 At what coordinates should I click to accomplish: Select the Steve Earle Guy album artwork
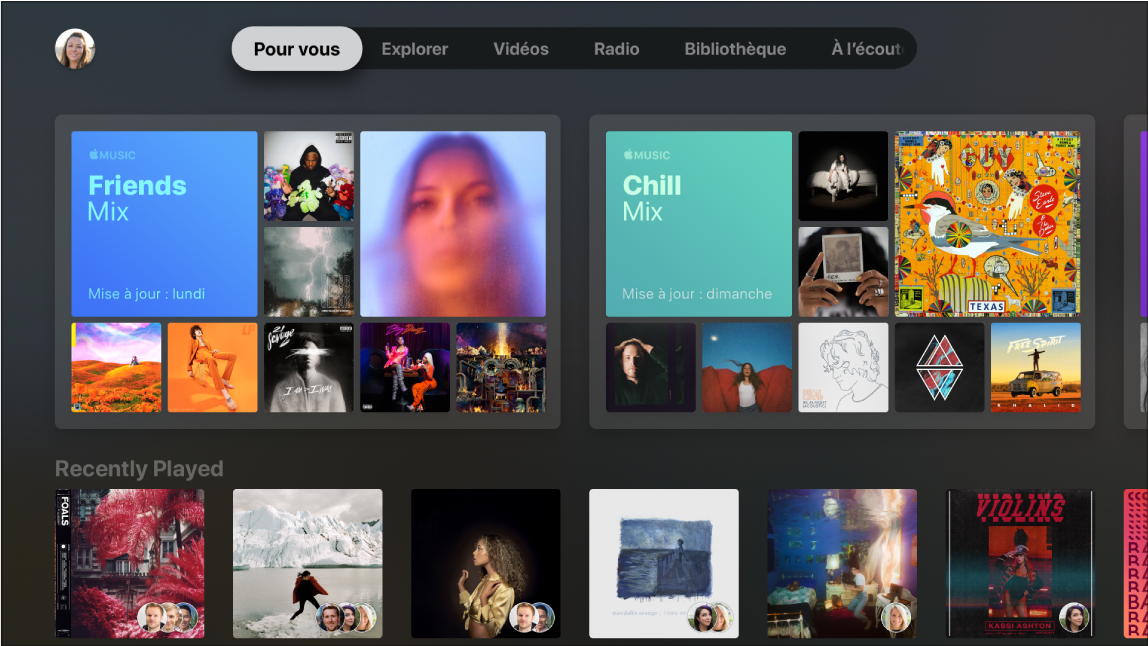(x=988, y=222)
